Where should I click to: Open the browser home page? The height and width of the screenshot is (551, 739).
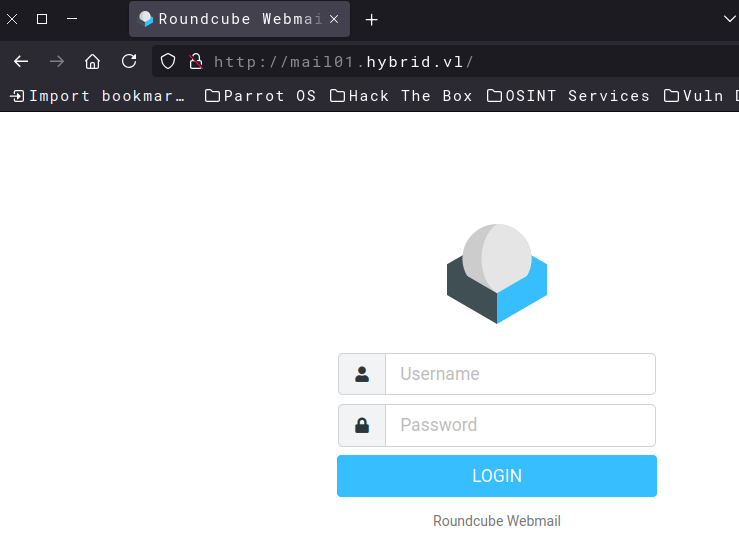click(92, 61)
